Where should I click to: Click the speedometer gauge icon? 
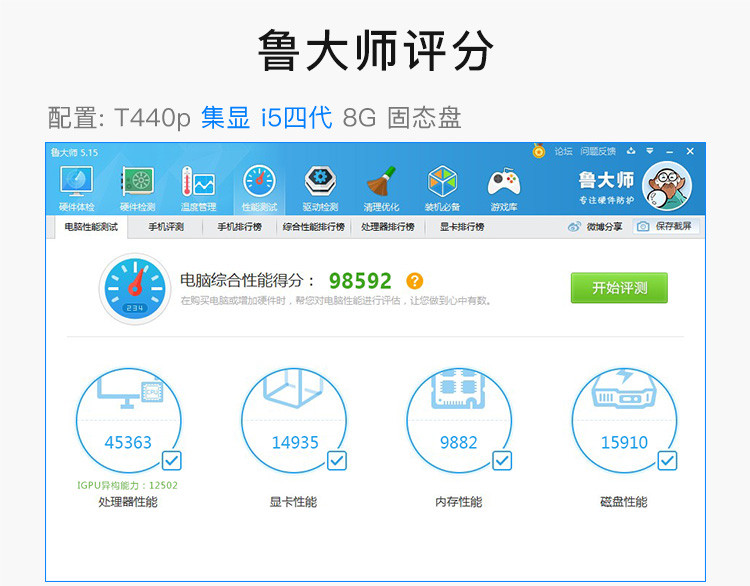135,289
